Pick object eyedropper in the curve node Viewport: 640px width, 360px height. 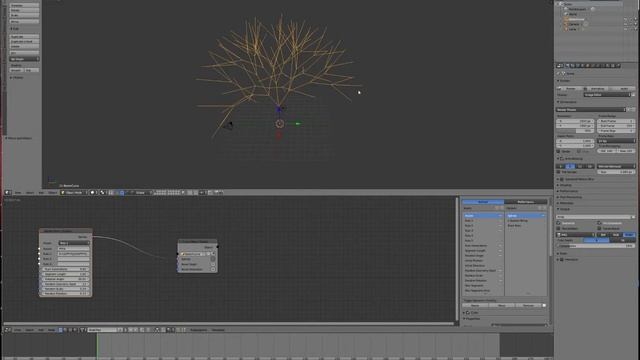pos(213,254)
